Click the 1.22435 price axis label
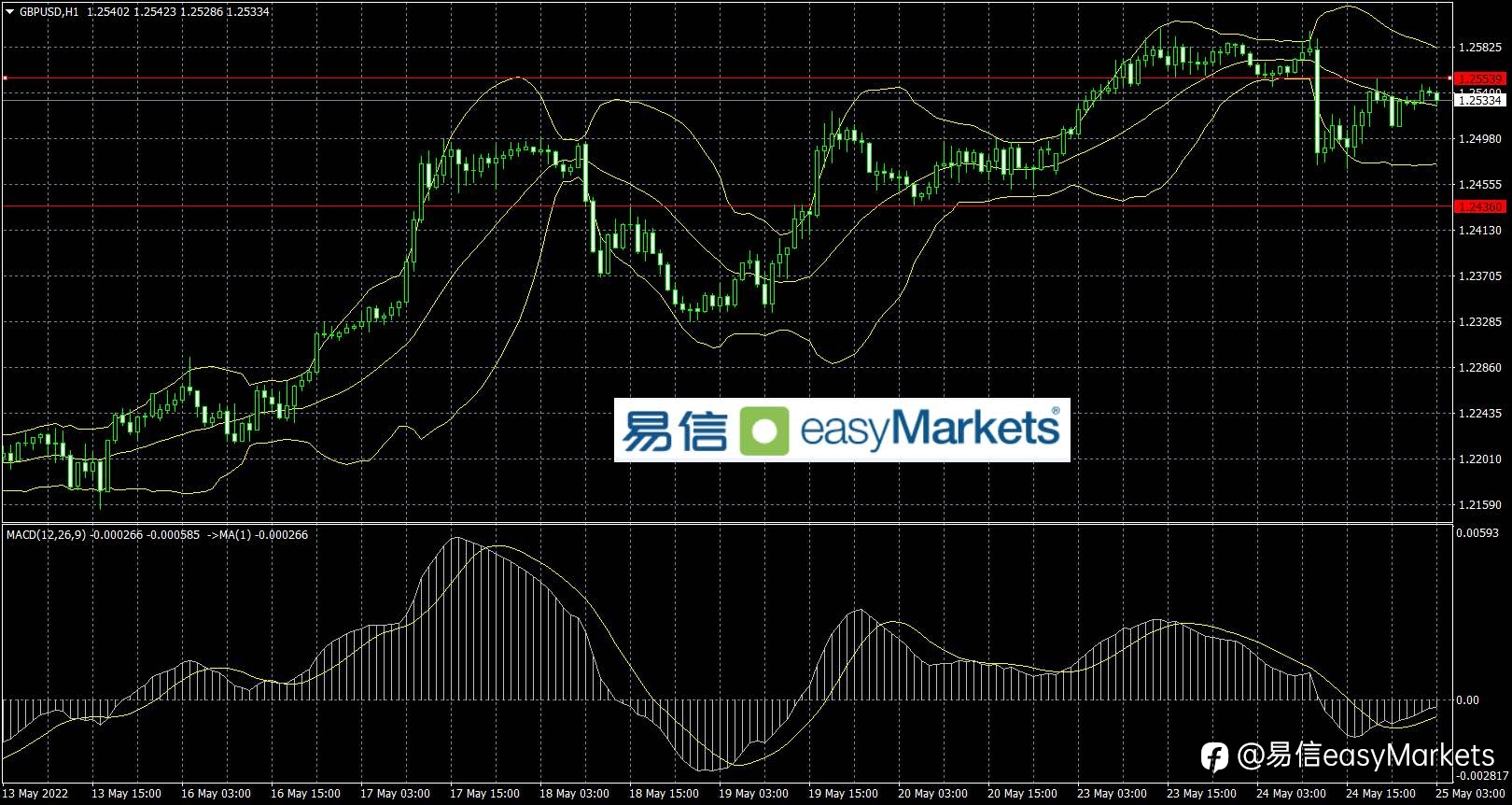1512x805 pixels. pos(1479,414)
